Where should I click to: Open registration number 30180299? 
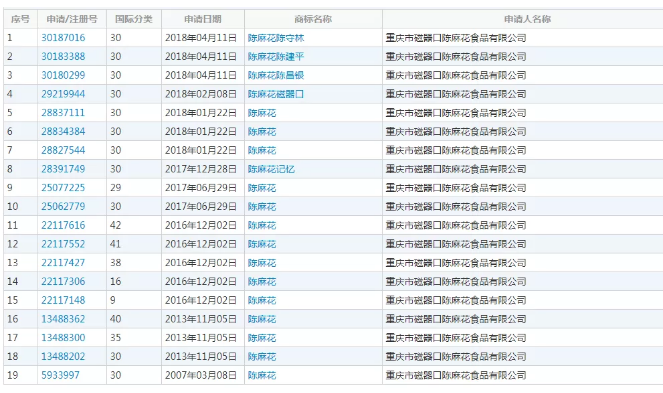click(x=63, y=75)
